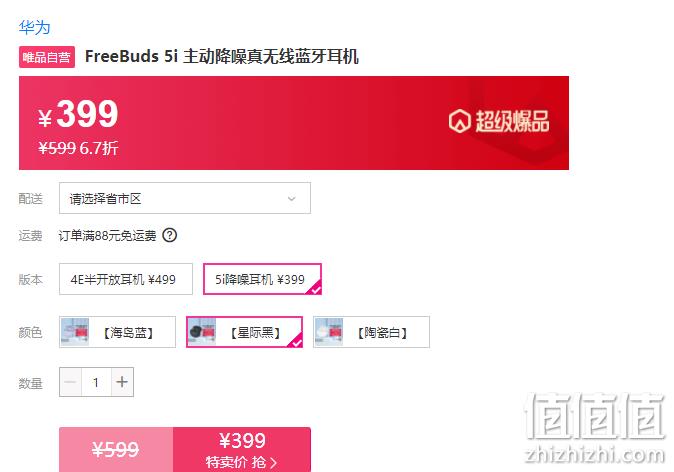Click the 超级爆品 badge icon
Image resolution: width=674 pixels, height=472 pixels.
[460, 121]
